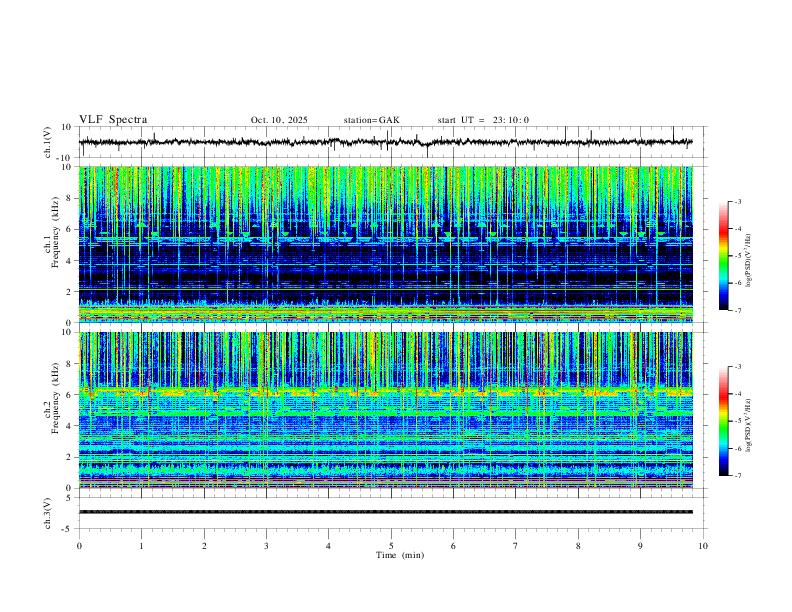Click the lower PSD color scale bar

(x=724, y=421)
